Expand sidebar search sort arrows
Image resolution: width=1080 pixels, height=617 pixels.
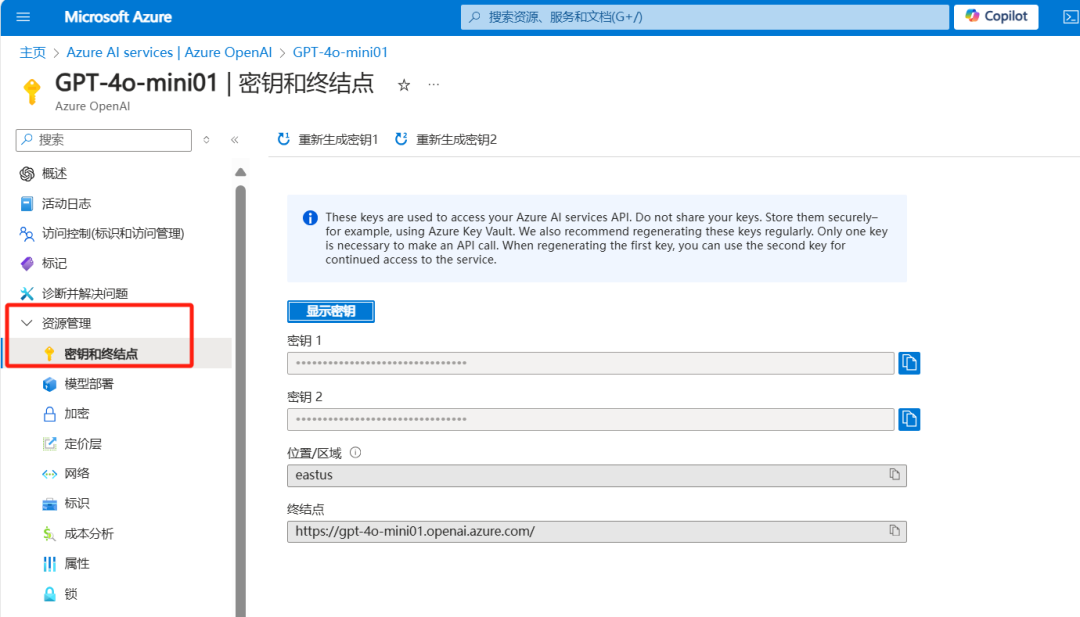[207, 140]
